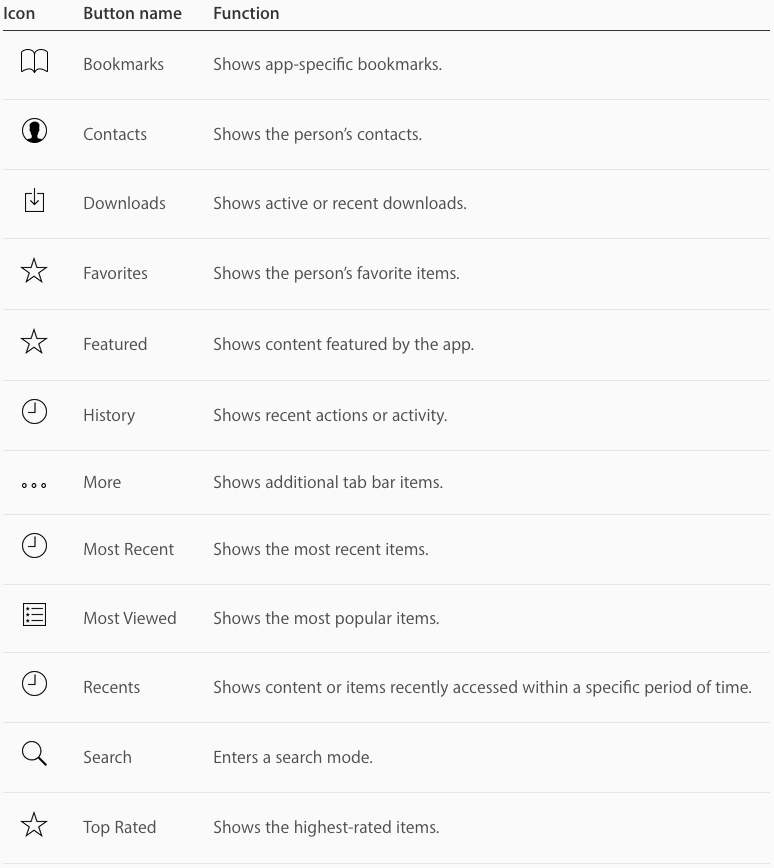Click the Downloads arrow-in-box icon

(34, 200)
